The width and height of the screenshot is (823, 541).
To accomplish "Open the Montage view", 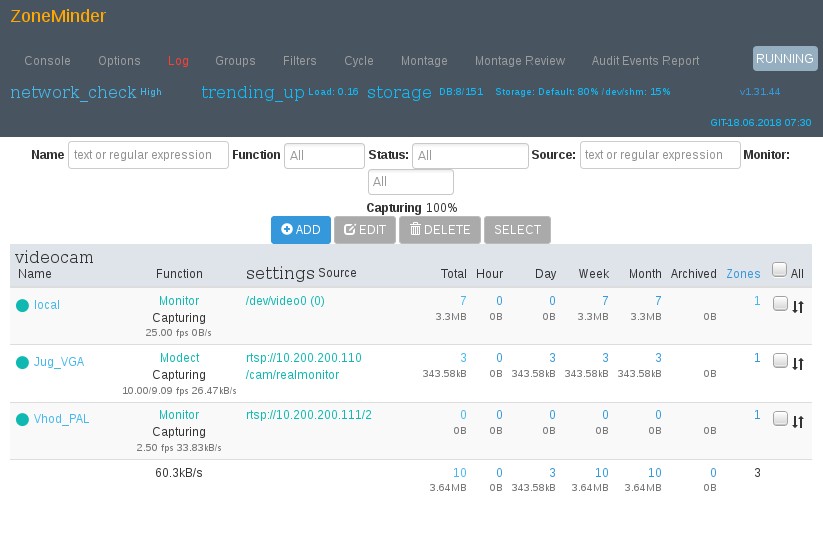I will coord(424,61).
